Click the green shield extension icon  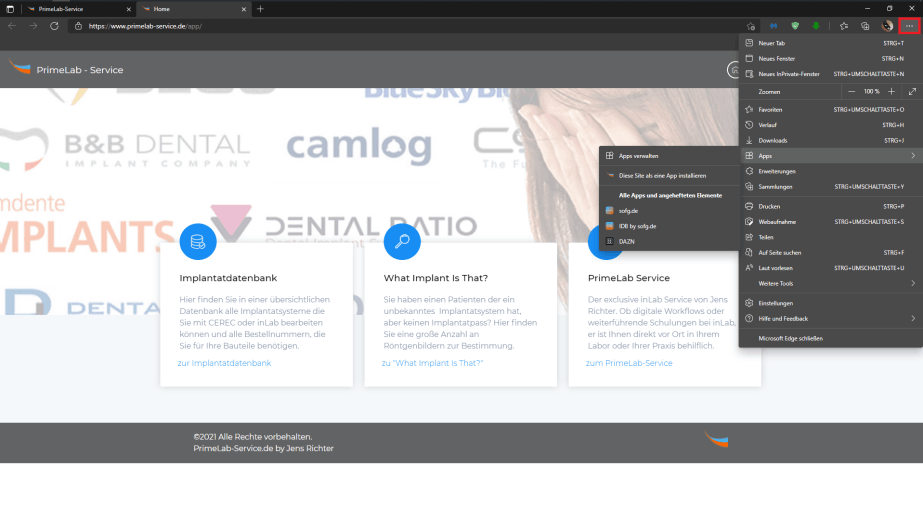tap(795, 26)
